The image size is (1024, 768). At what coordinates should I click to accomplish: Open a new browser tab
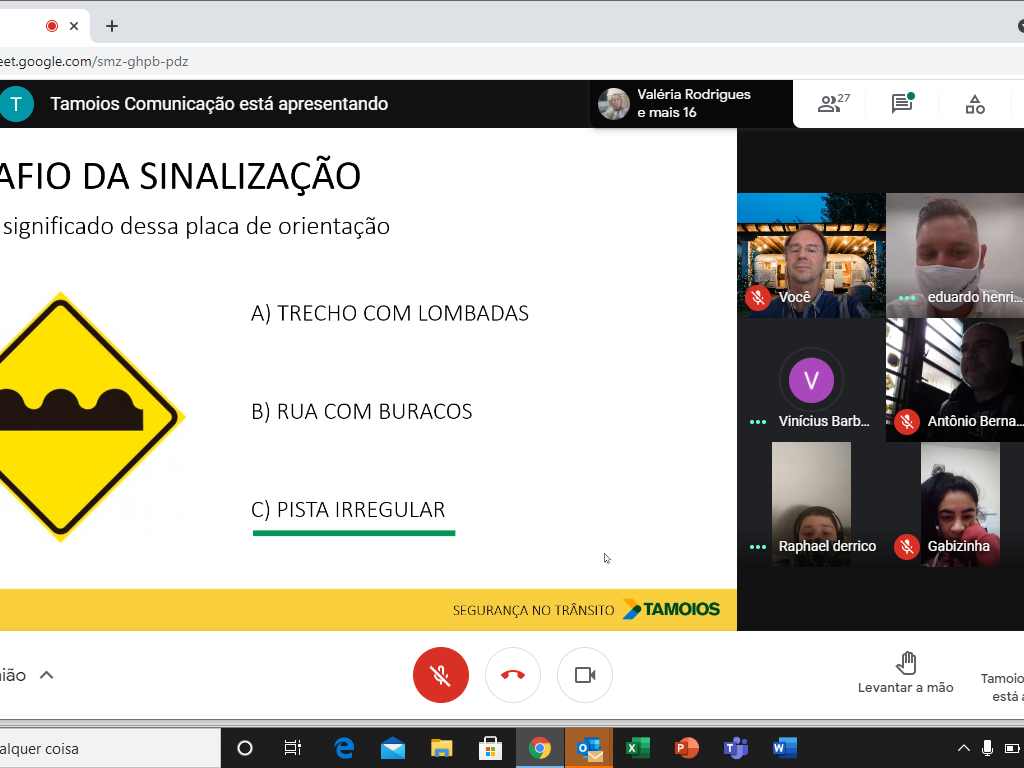112,26
